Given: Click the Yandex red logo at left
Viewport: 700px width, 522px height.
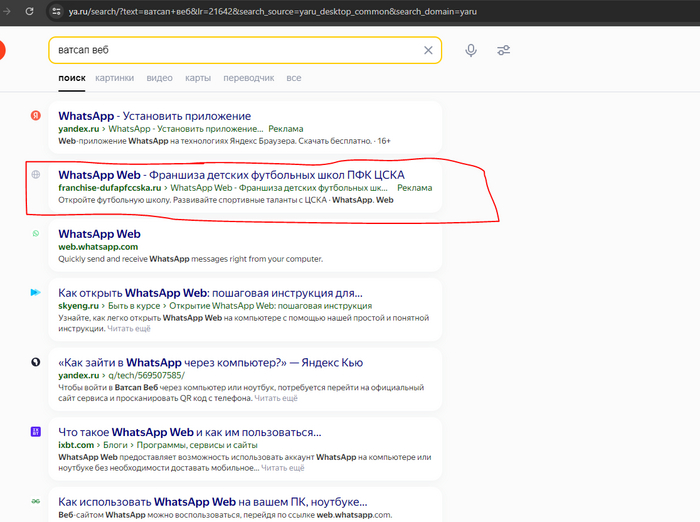Looking at the screenshot, I should pos(2,50).
